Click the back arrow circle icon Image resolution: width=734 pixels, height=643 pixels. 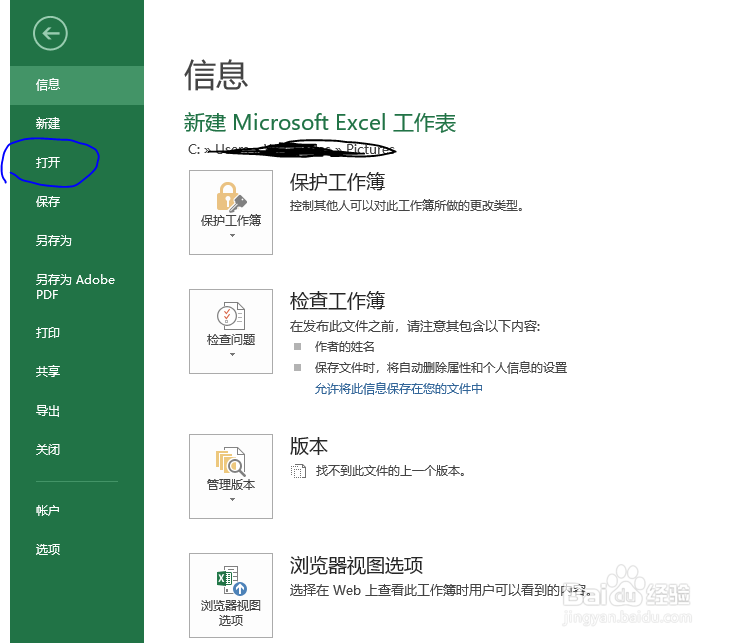pos(50,33)
